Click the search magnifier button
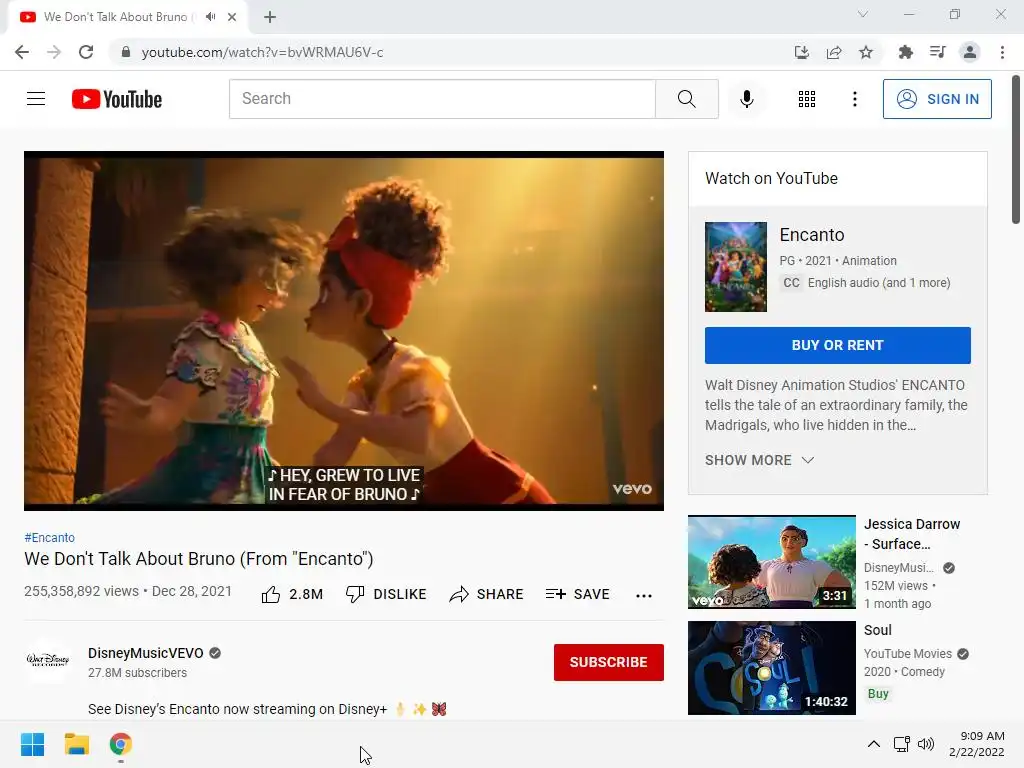The image size is (1024, 768). point(686,99)
